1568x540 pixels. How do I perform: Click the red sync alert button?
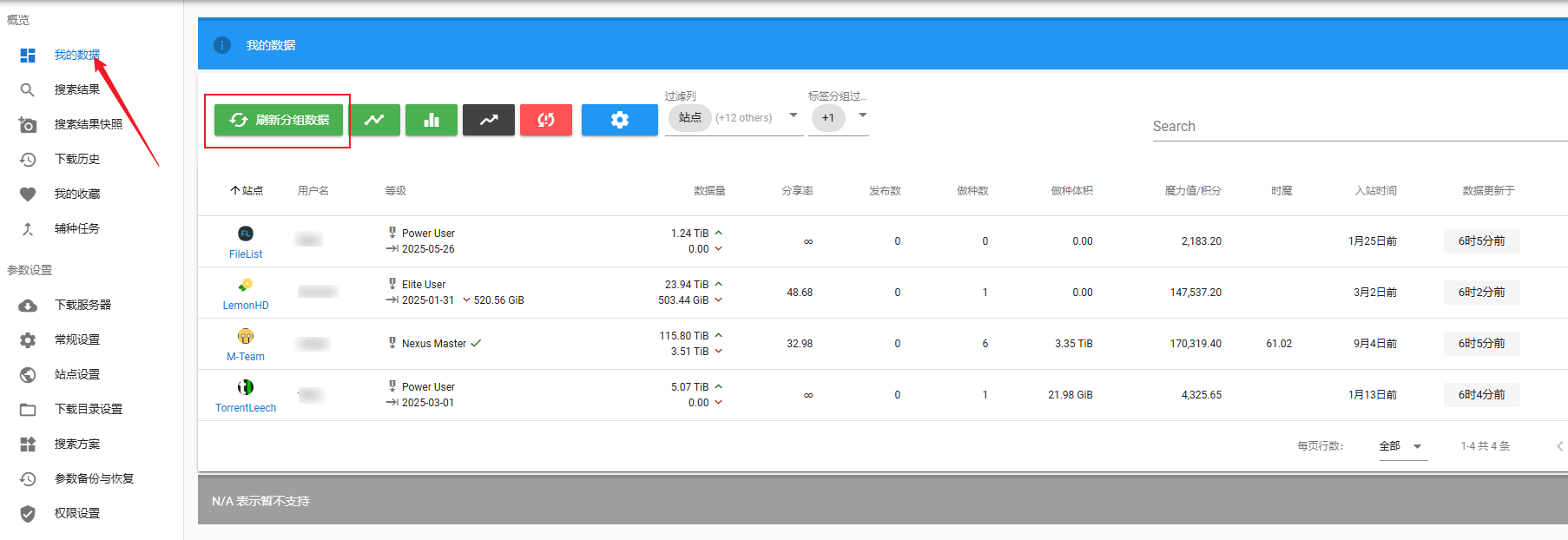pos(545,120)
